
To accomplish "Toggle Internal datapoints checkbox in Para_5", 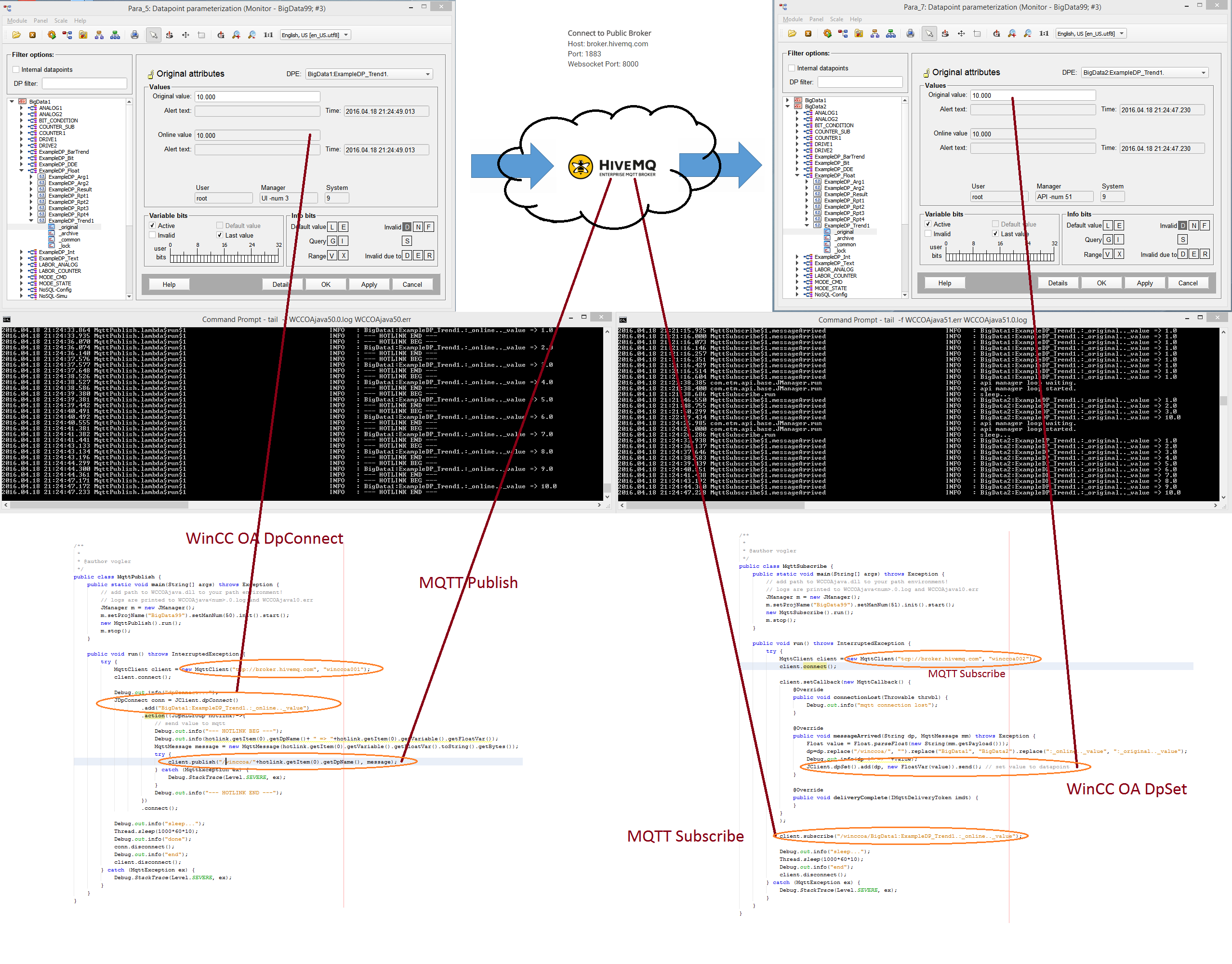I will click(x=16, y=70).
